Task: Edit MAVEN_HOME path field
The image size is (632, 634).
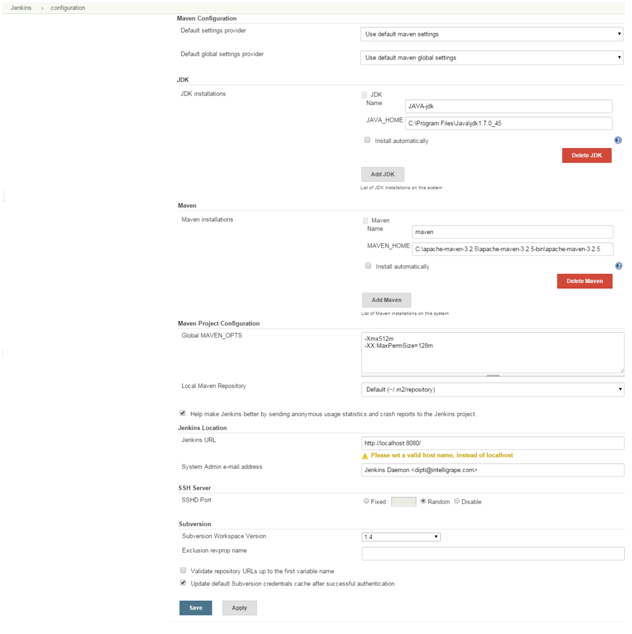Action: coord(513,249)
